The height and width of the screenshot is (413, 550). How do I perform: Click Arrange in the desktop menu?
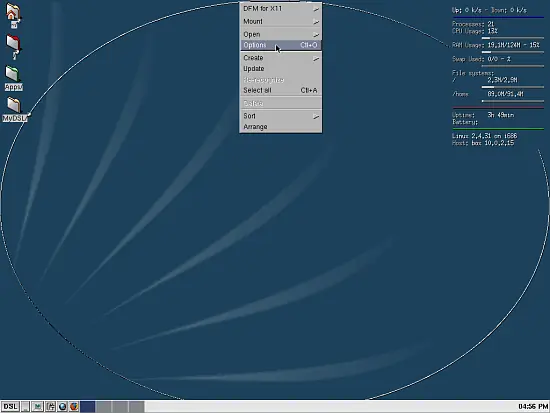tap(281, 127)
